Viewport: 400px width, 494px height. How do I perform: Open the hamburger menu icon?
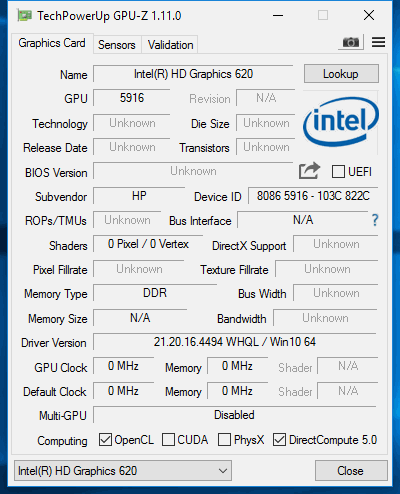coord(378,42)
